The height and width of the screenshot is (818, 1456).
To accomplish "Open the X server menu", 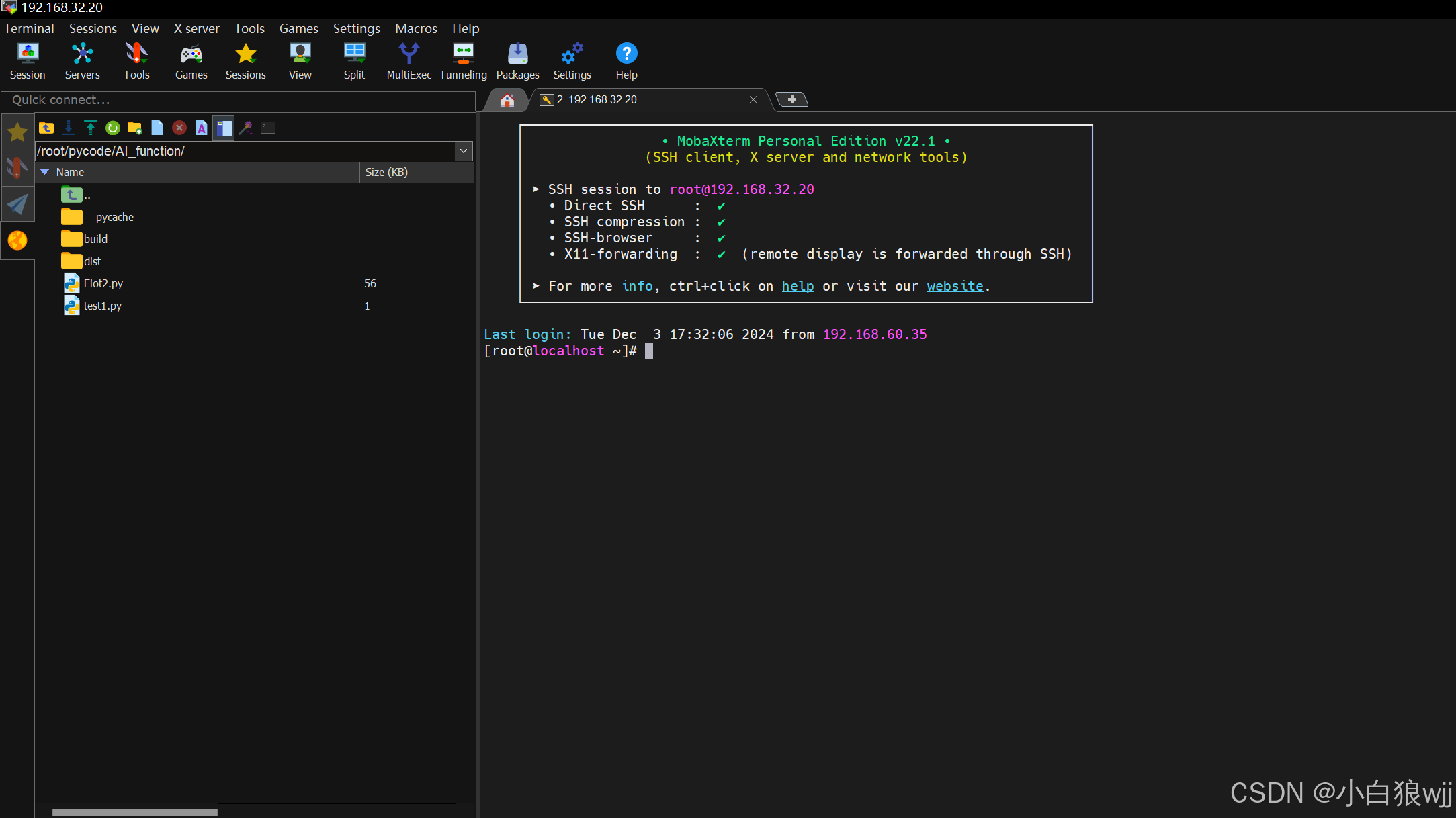I will [x=196, y=28].
